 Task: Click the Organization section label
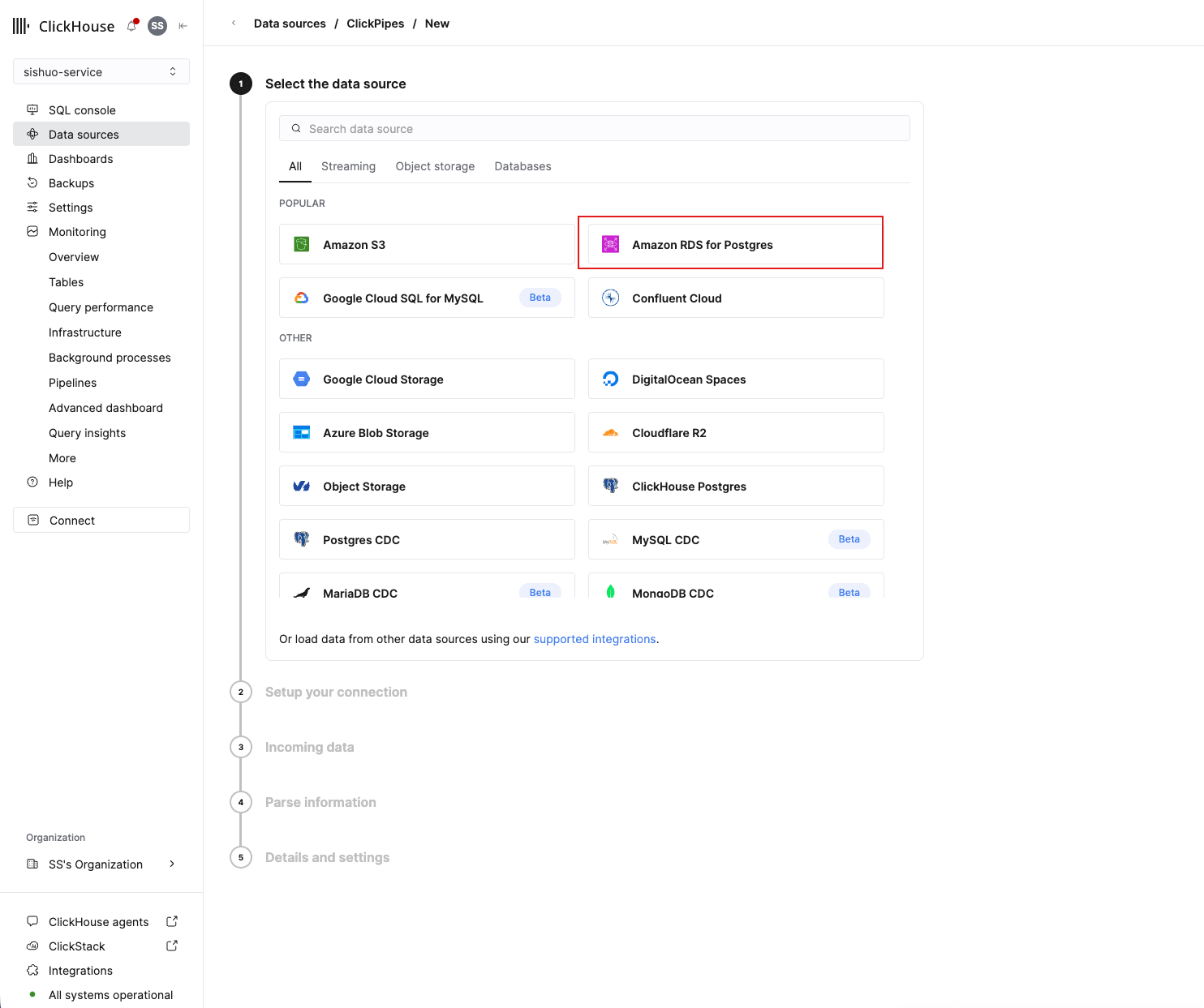[55, 837]
